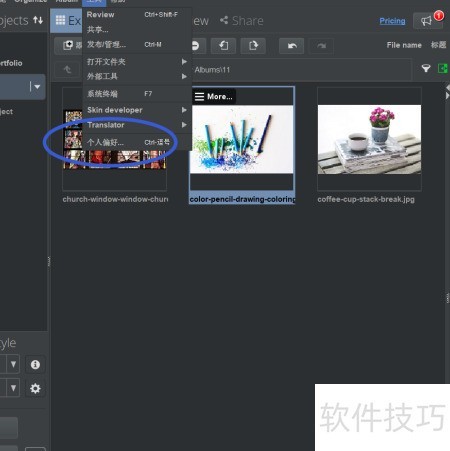Switch to the Share tab
The width and height of the screenshot is (450, 451).
coord(242,21)
